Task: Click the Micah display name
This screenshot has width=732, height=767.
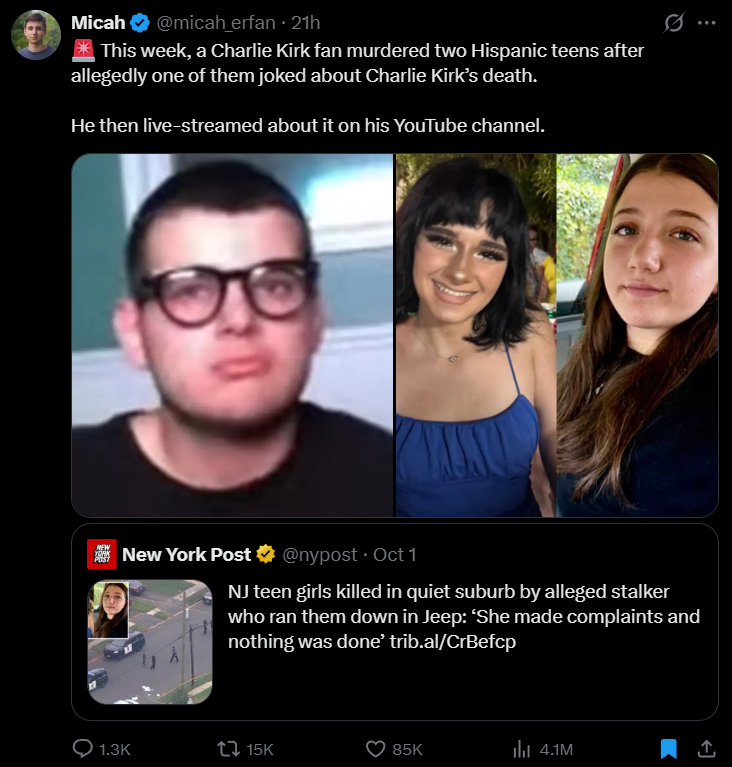Action: [98, 23]
